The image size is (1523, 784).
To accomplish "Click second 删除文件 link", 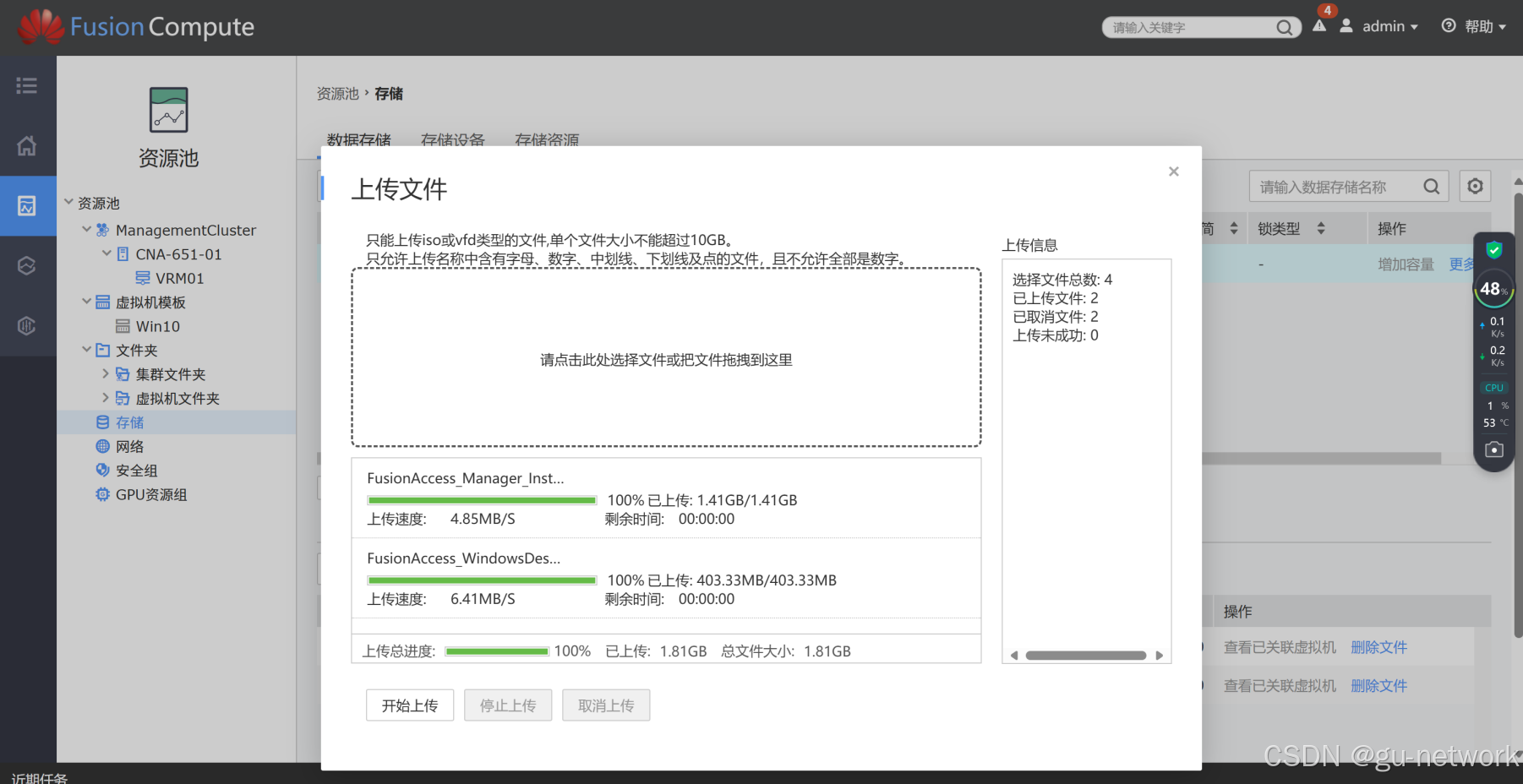I will [1378, 686].
